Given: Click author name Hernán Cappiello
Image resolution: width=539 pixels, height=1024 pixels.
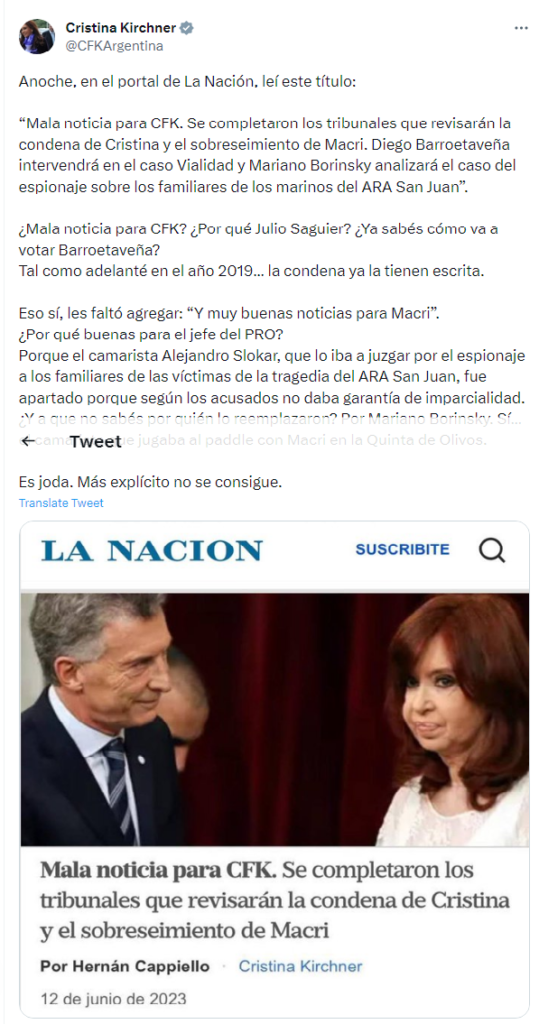Looking at the screenshot, I should 125,966.
